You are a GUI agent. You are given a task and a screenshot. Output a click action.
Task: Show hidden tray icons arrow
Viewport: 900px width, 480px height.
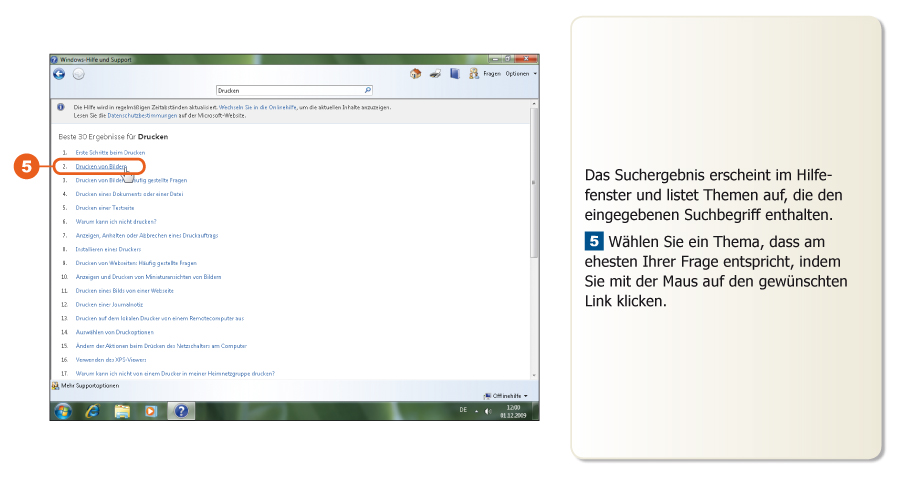[x=475, y=411]
